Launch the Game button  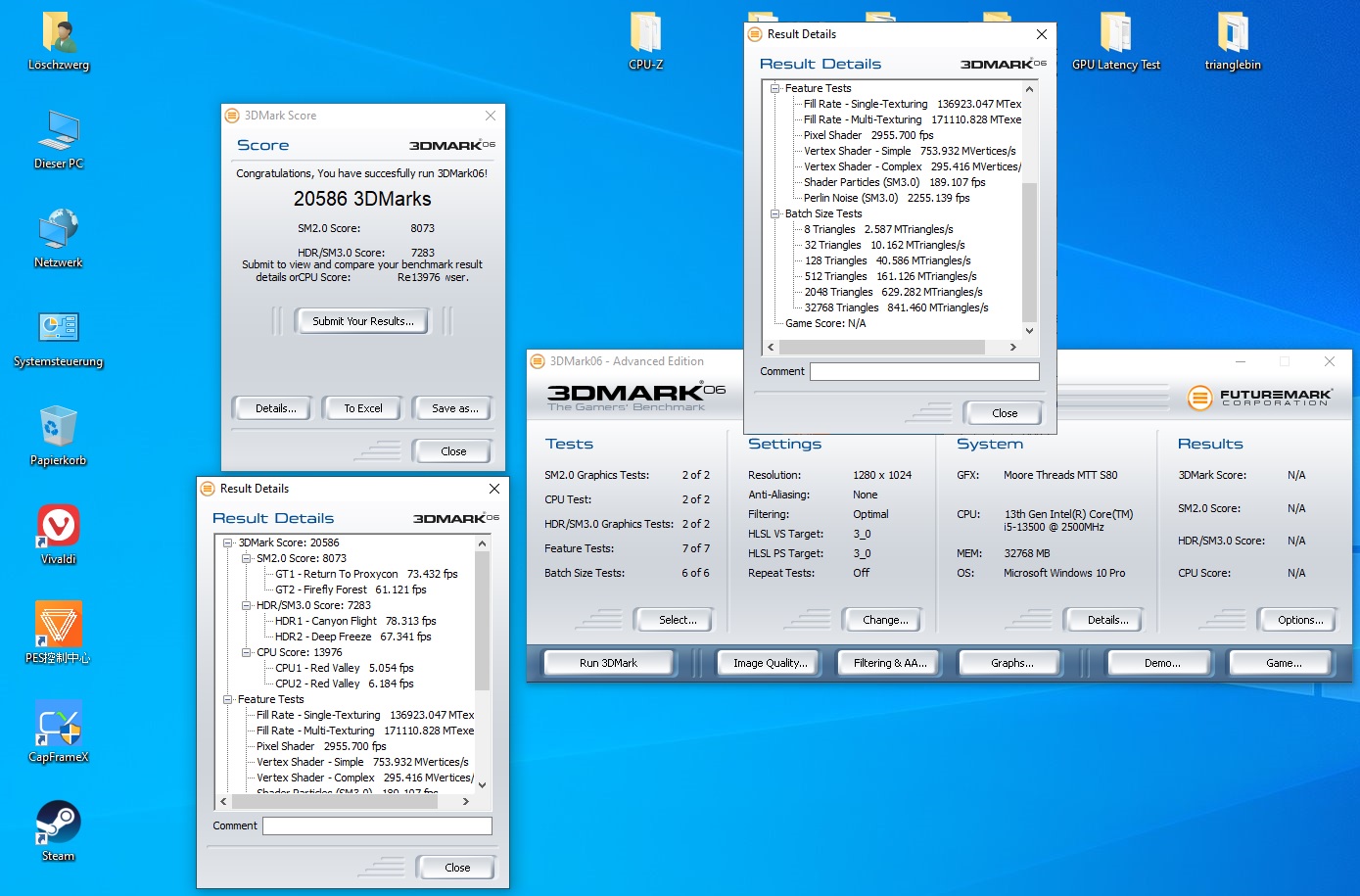(x=1283, y=663)
